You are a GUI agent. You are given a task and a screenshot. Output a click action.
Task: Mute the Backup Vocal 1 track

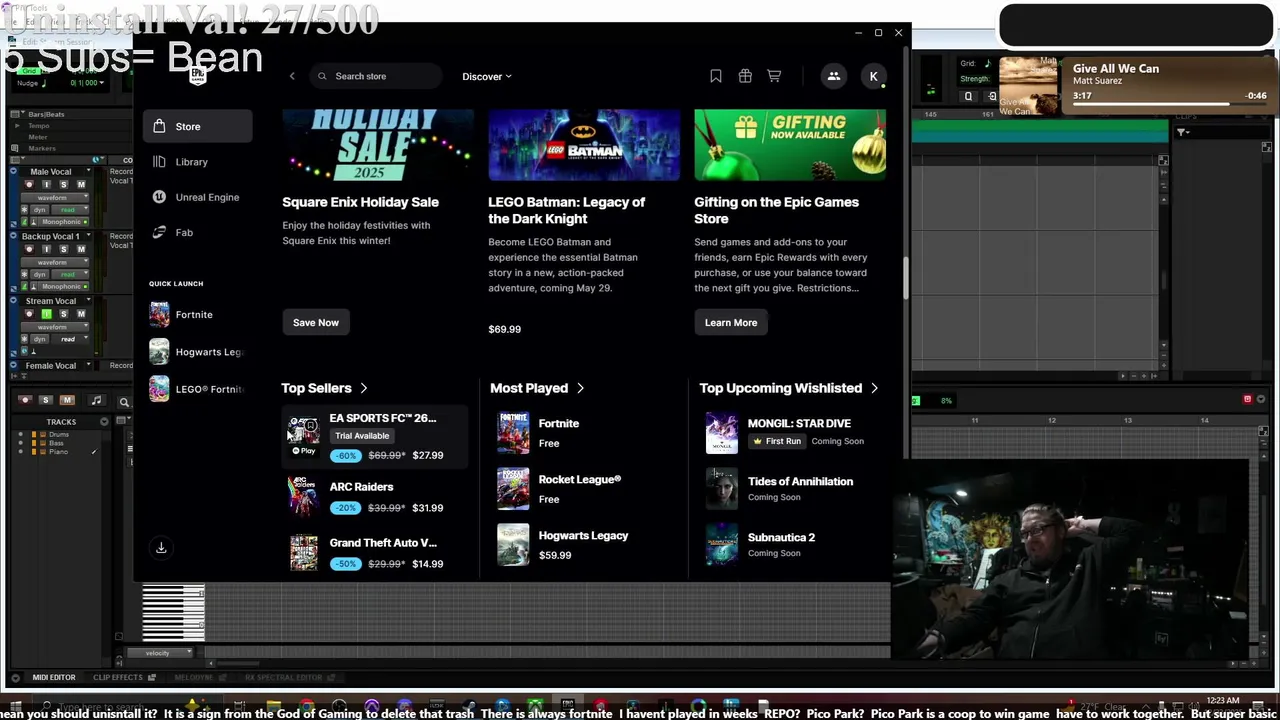(81, 249)
